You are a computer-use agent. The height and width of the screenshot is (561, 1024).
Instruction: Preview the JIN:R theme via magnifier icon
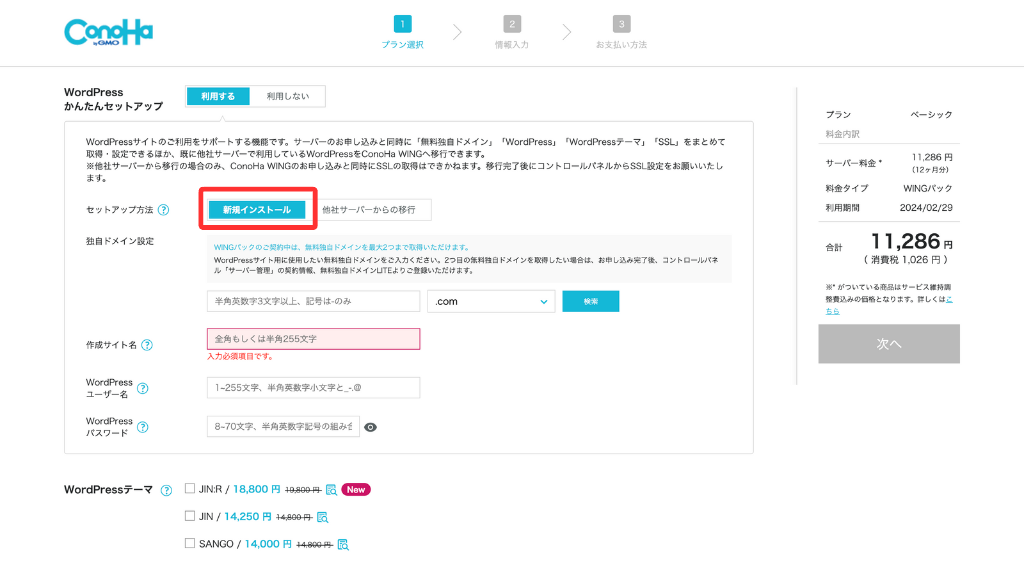tap(331, 490)
